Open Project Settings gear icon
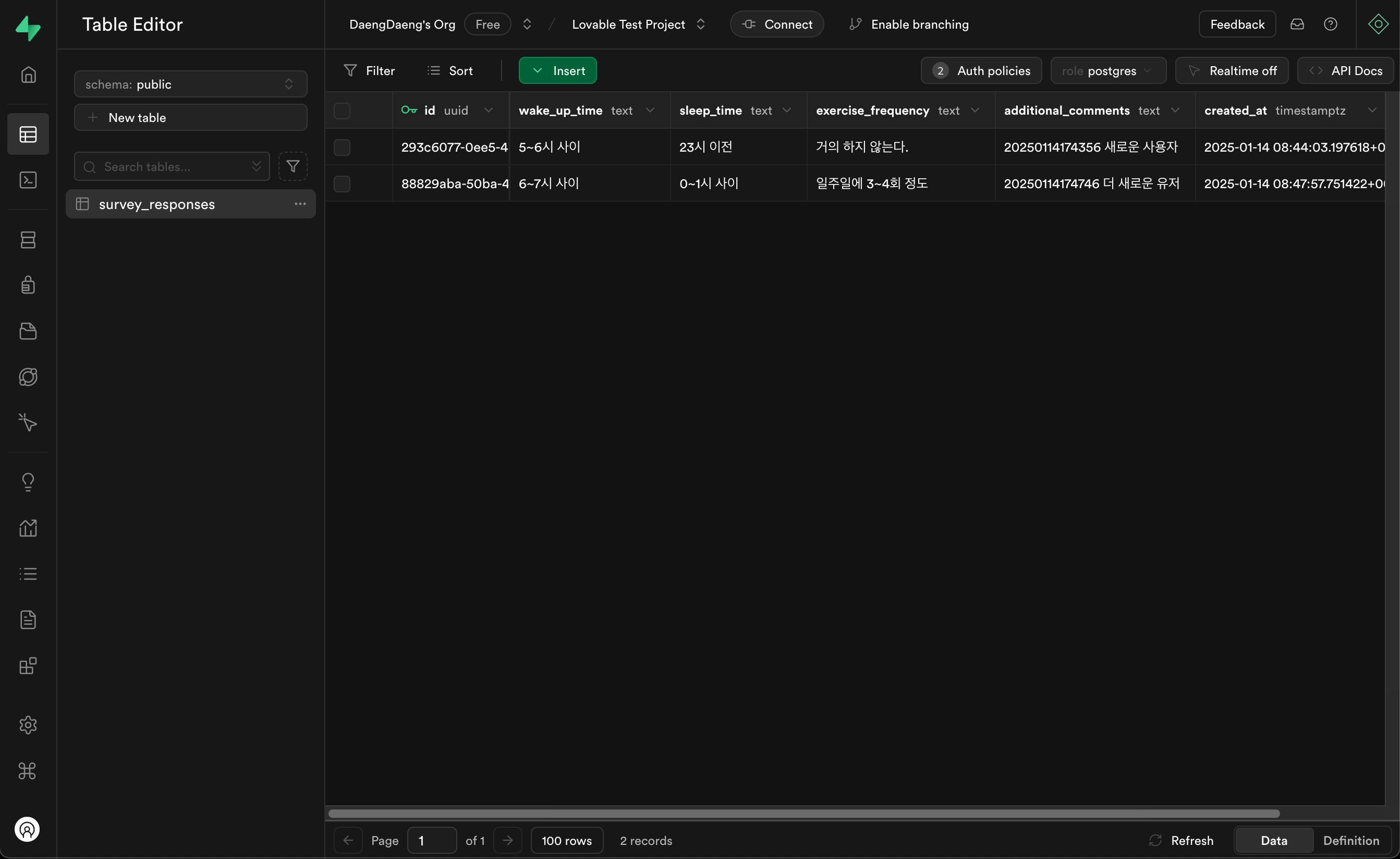 [28, 725]
